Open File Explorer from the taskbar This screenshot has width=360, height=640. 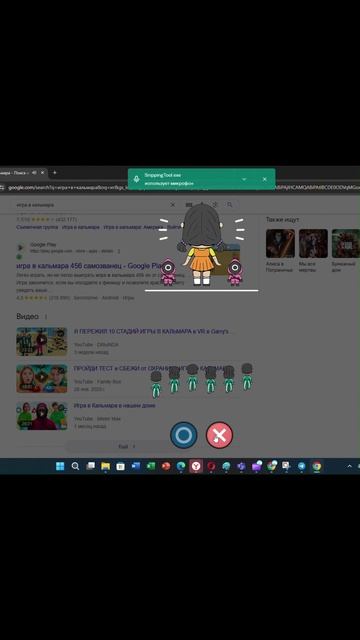(105, 466)
